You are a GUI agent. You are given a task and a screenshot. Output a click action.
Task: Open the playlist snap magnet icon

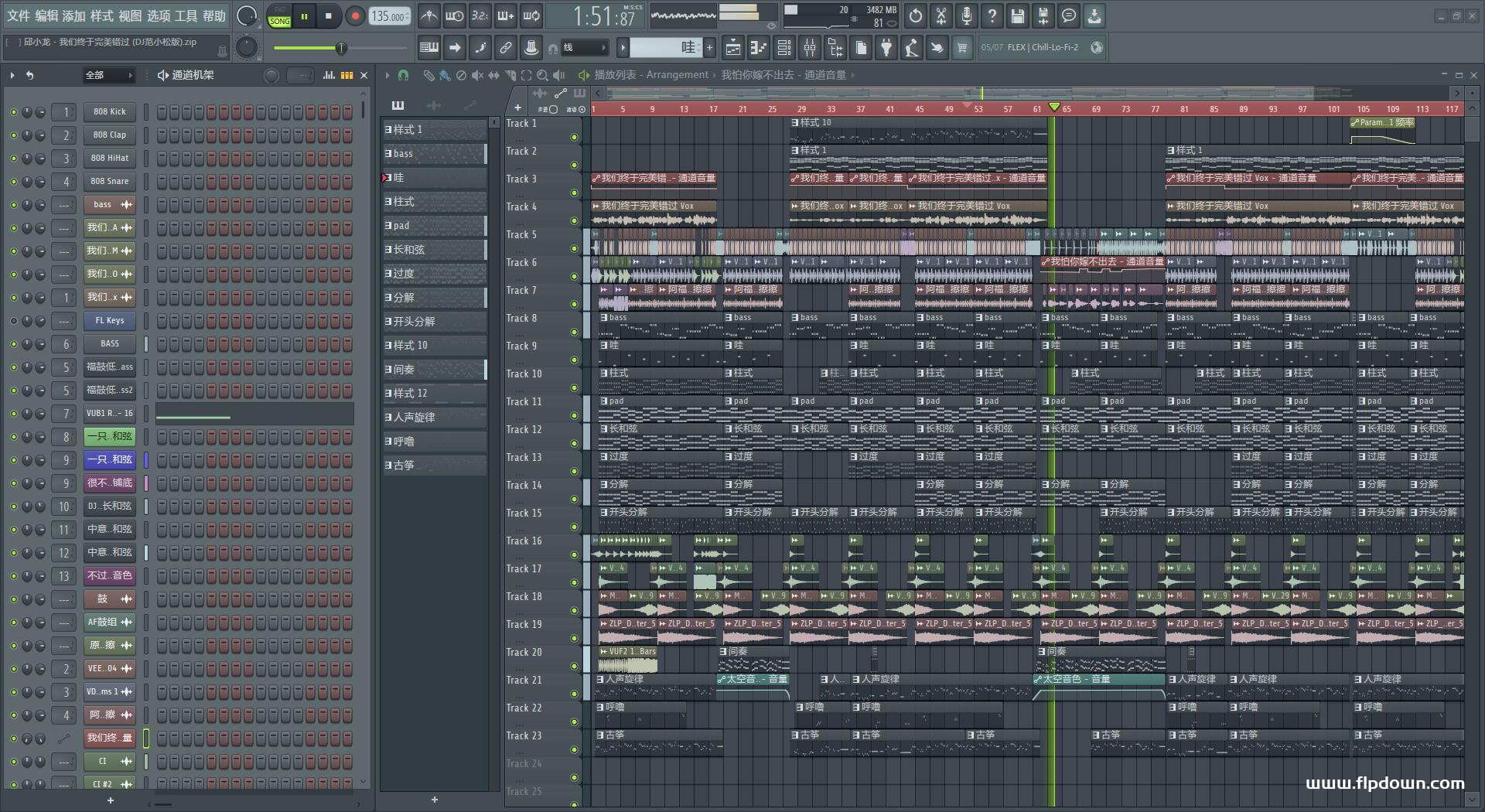(x=403, y=75)
